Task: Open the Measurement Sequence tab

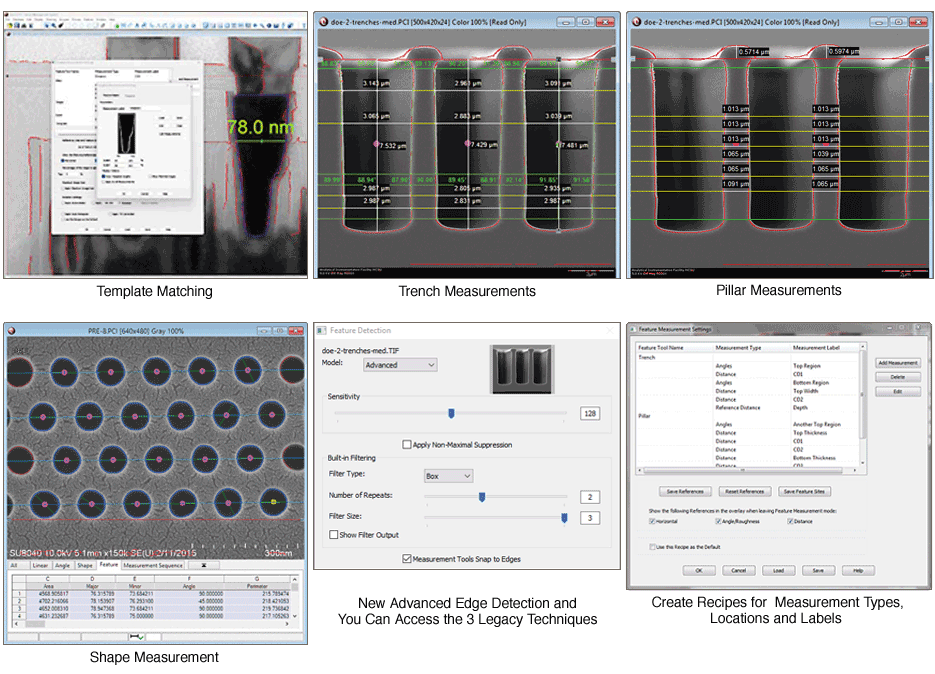Action: tap(153, 565)
